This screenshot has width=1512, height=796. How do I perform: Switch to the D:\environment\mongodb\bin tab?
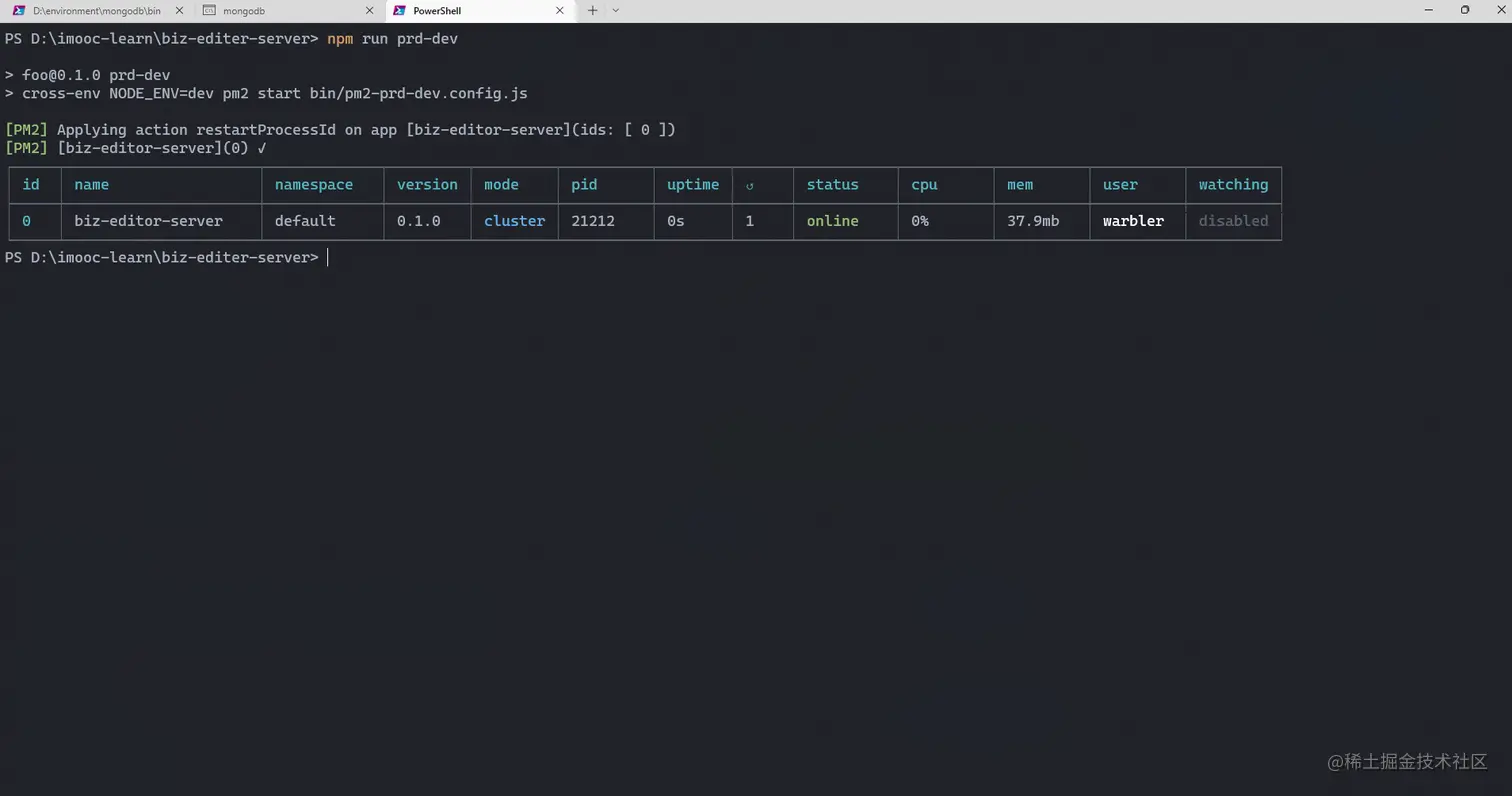pos(95,11)
